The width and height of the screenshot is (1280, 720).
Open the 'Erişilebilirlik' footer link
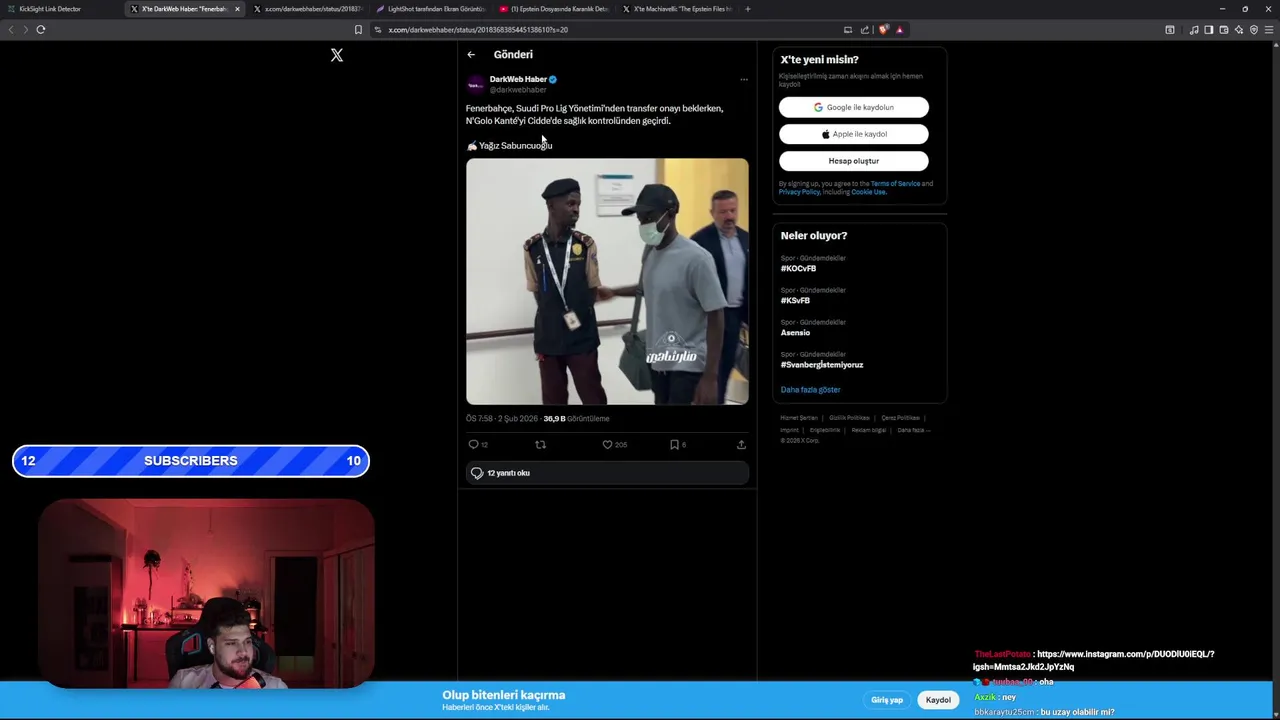tap(825, 430)
